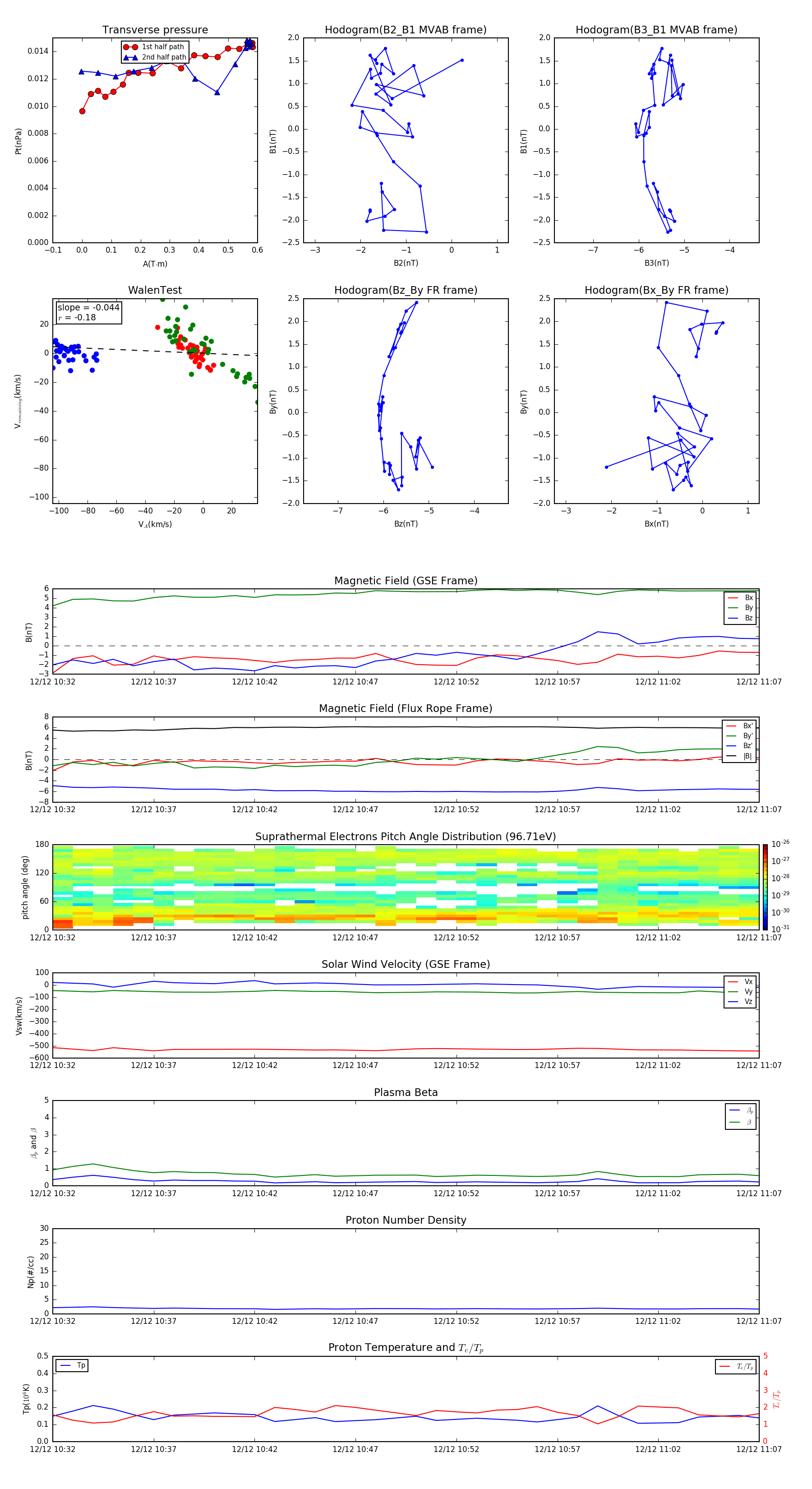Click the 'slope = -0.044' annotation
The height and width of the screenshot is (1489, 812).
88,308
